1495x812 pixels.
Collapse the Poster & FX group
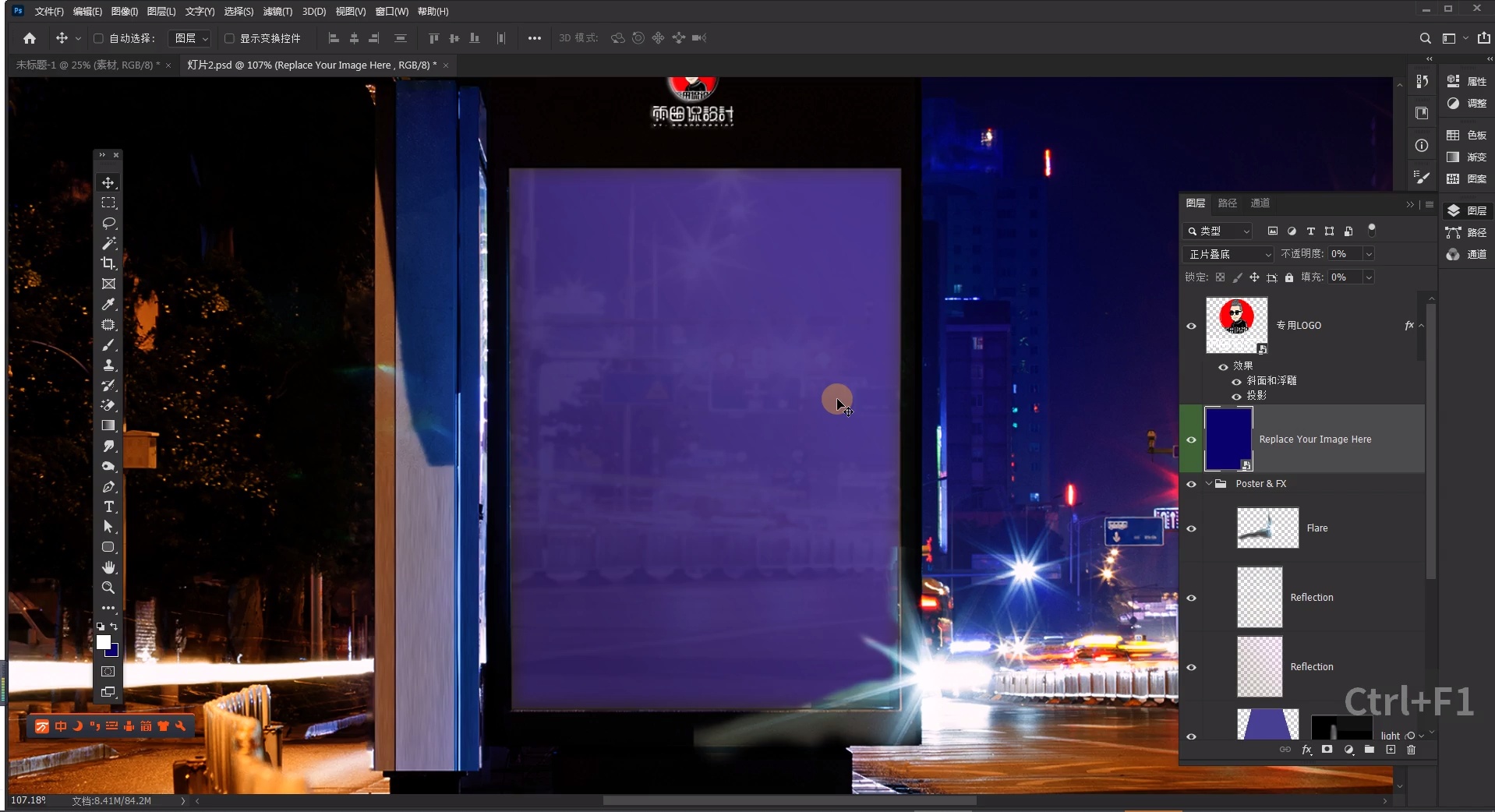coord(1209,484)
